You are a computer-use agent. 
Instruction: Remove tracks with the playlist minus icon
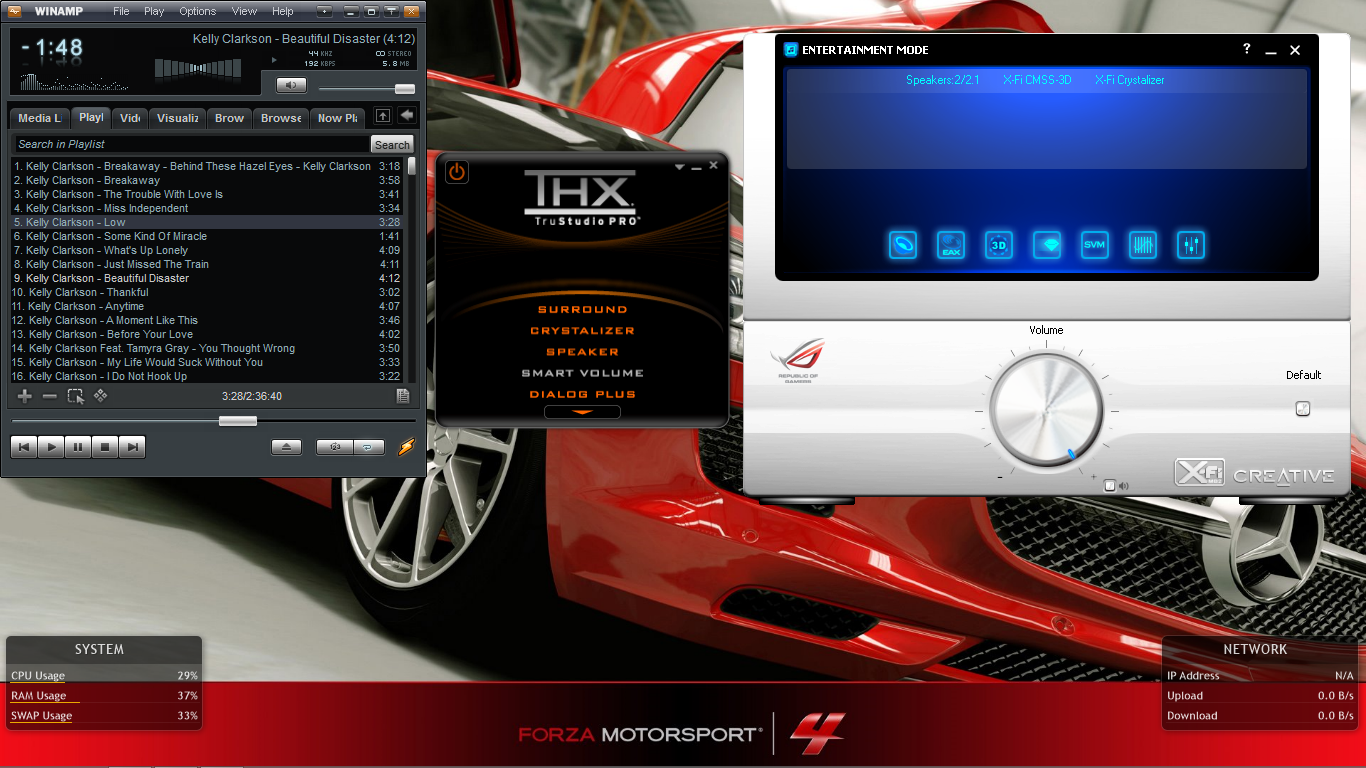[50, 396]
